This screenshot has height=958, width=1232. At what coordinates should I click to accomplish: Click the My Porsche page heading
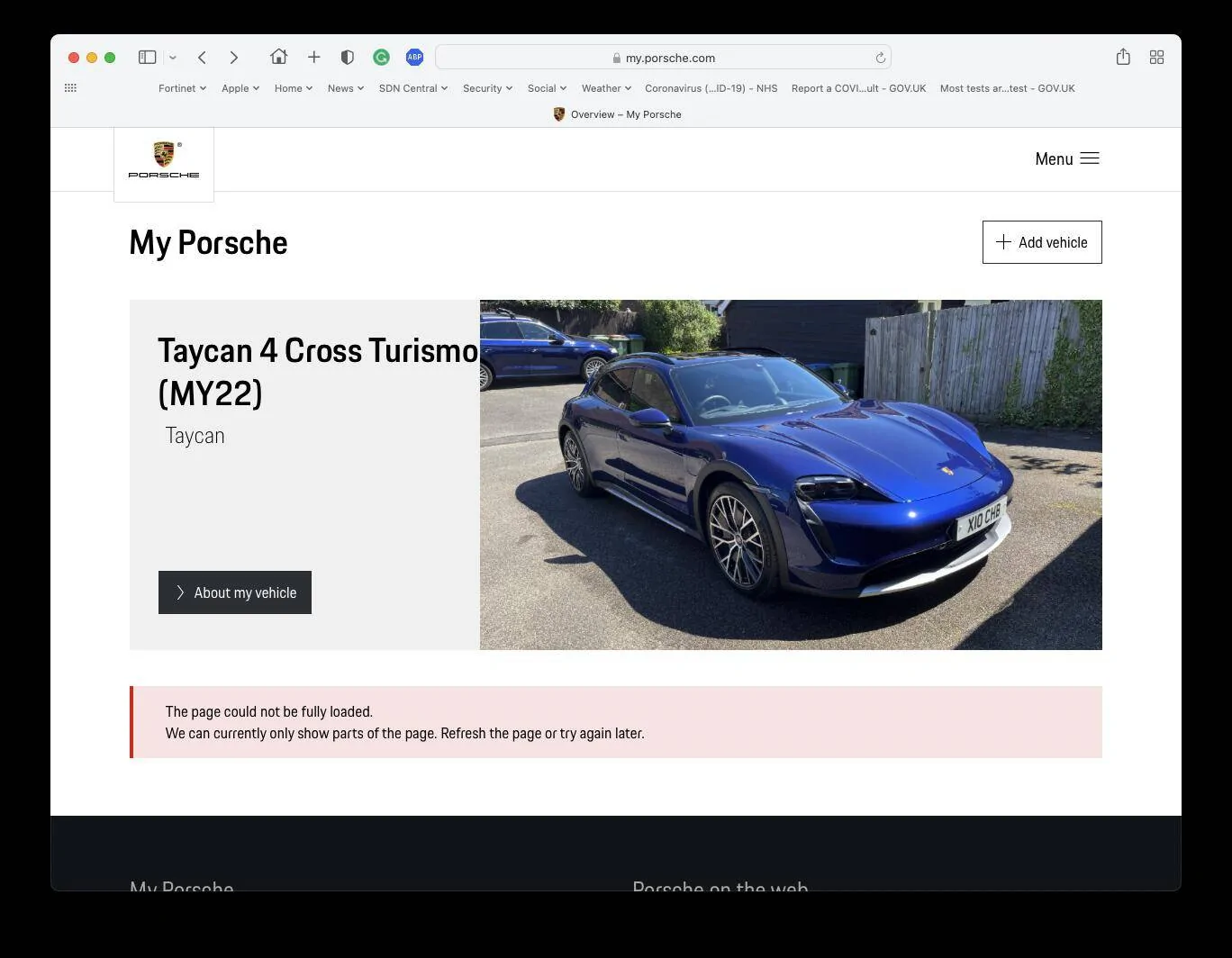tap(208, 242)
